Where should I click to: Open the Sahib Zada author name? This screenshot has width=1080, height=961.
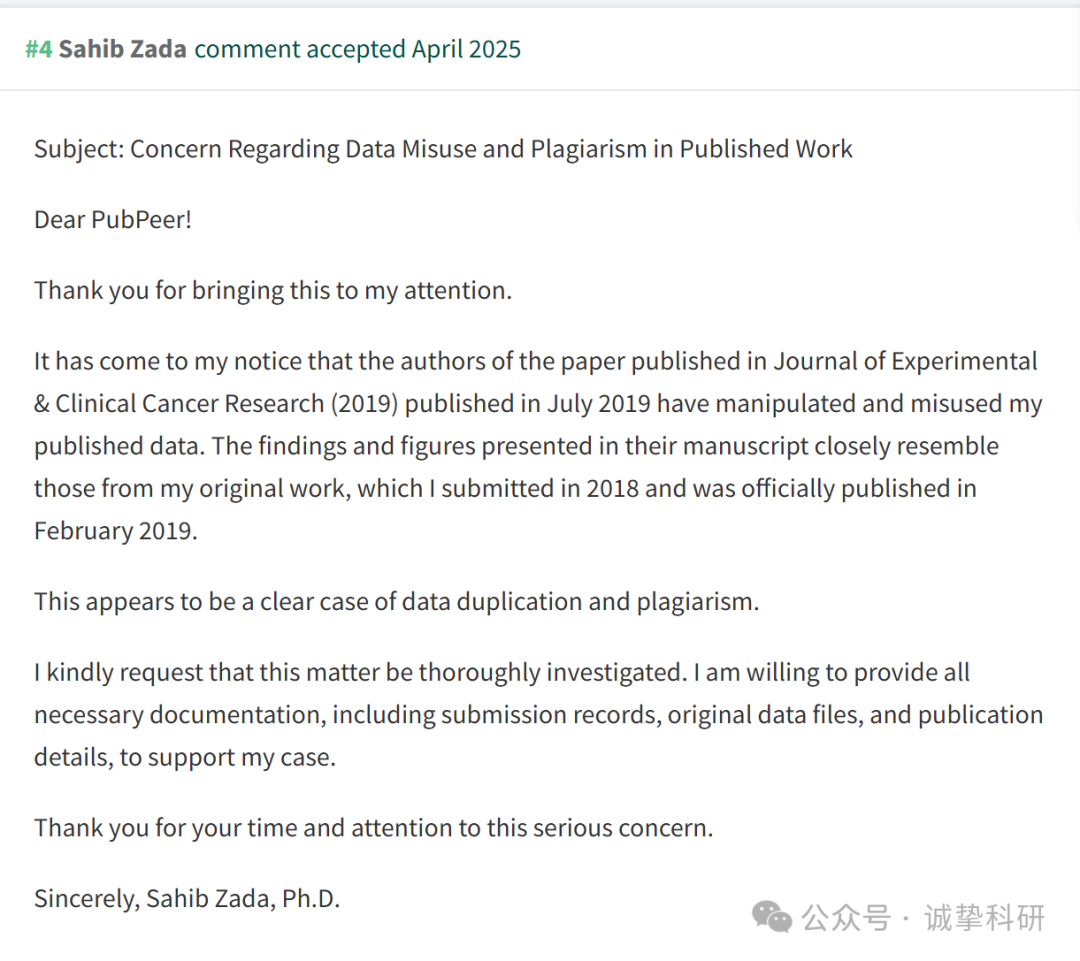[123, 50]
